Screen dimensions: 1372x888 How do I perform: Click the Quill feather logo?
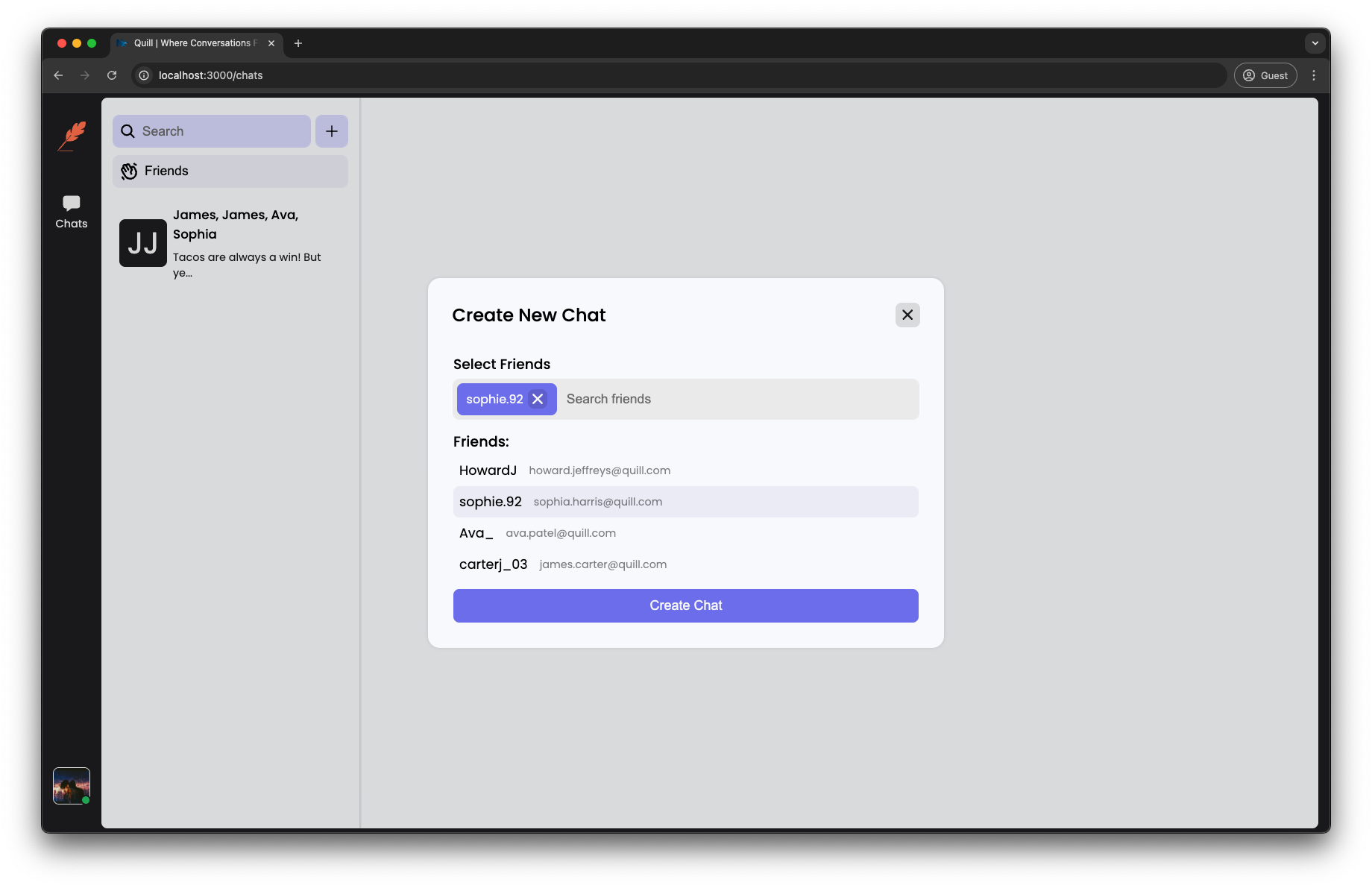[72, 136]
